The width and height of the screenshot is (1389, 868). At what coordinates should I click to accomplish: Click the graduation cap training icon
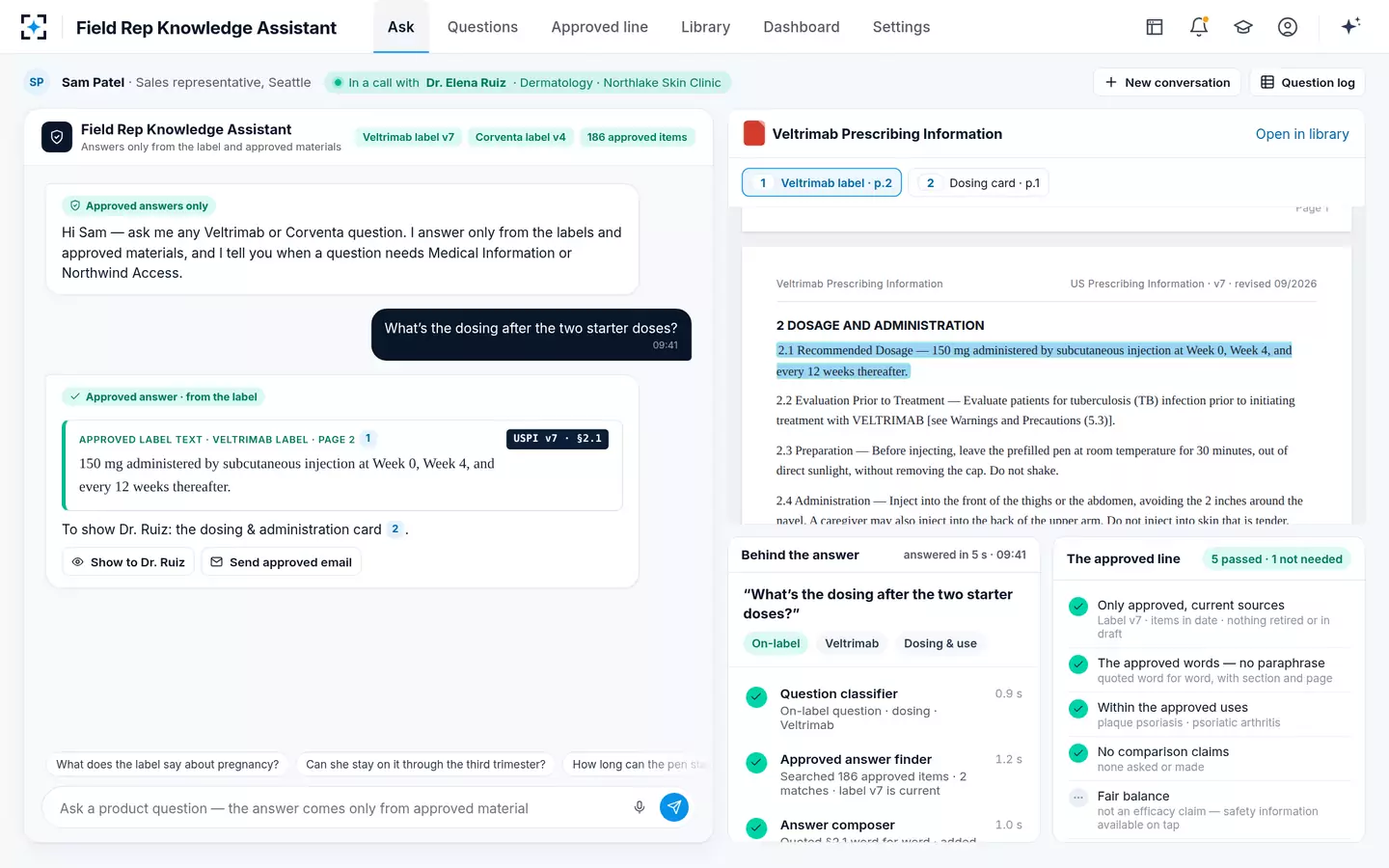1243,27
